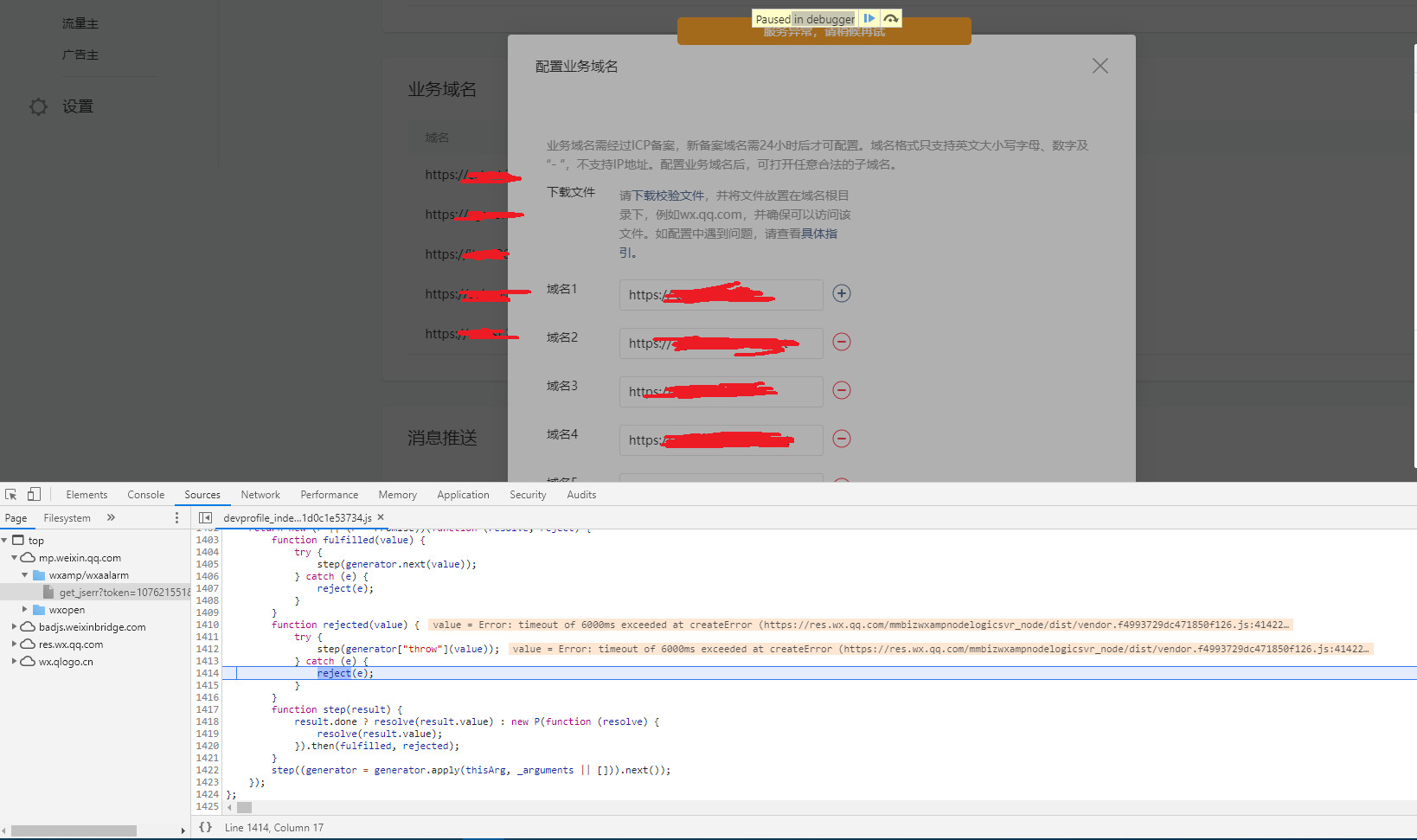Click the frame icon next to top
Image resolution: width=1417 pixels, height=840 pixels.
pos(18,540)
